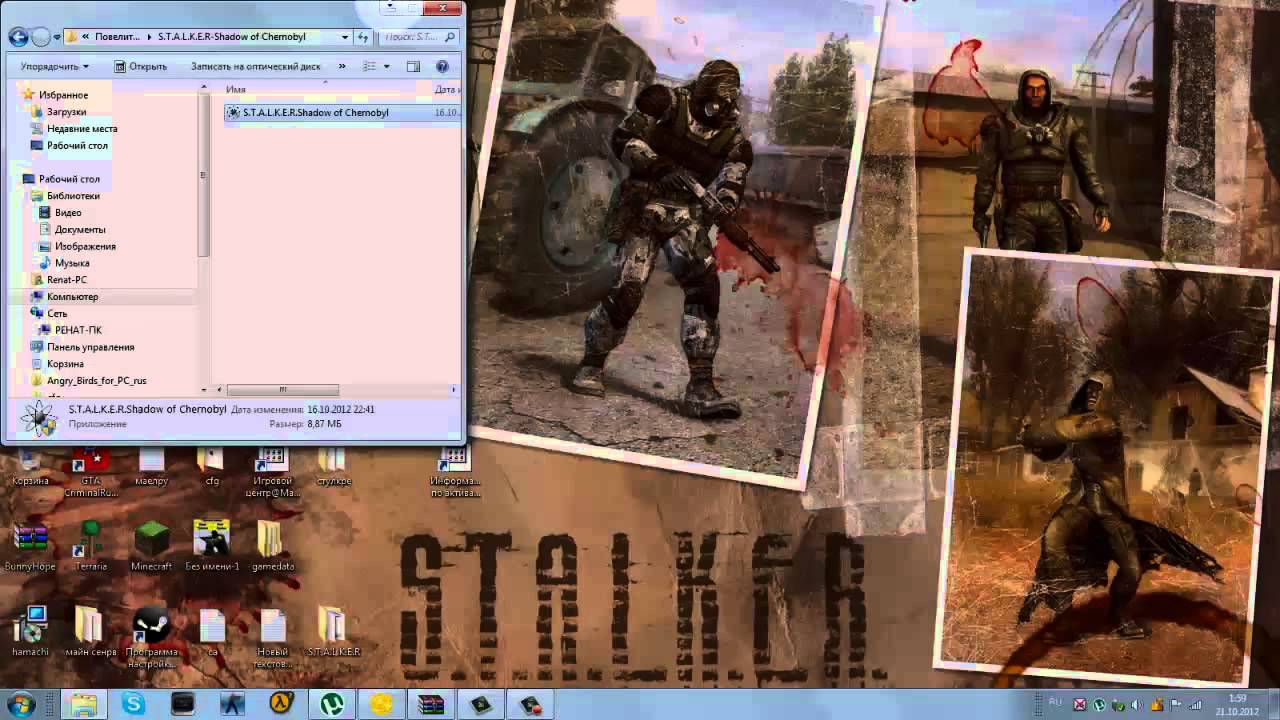1280x720 pixels.
Task: Select Сеть in navigation pane
Action: 57,314
